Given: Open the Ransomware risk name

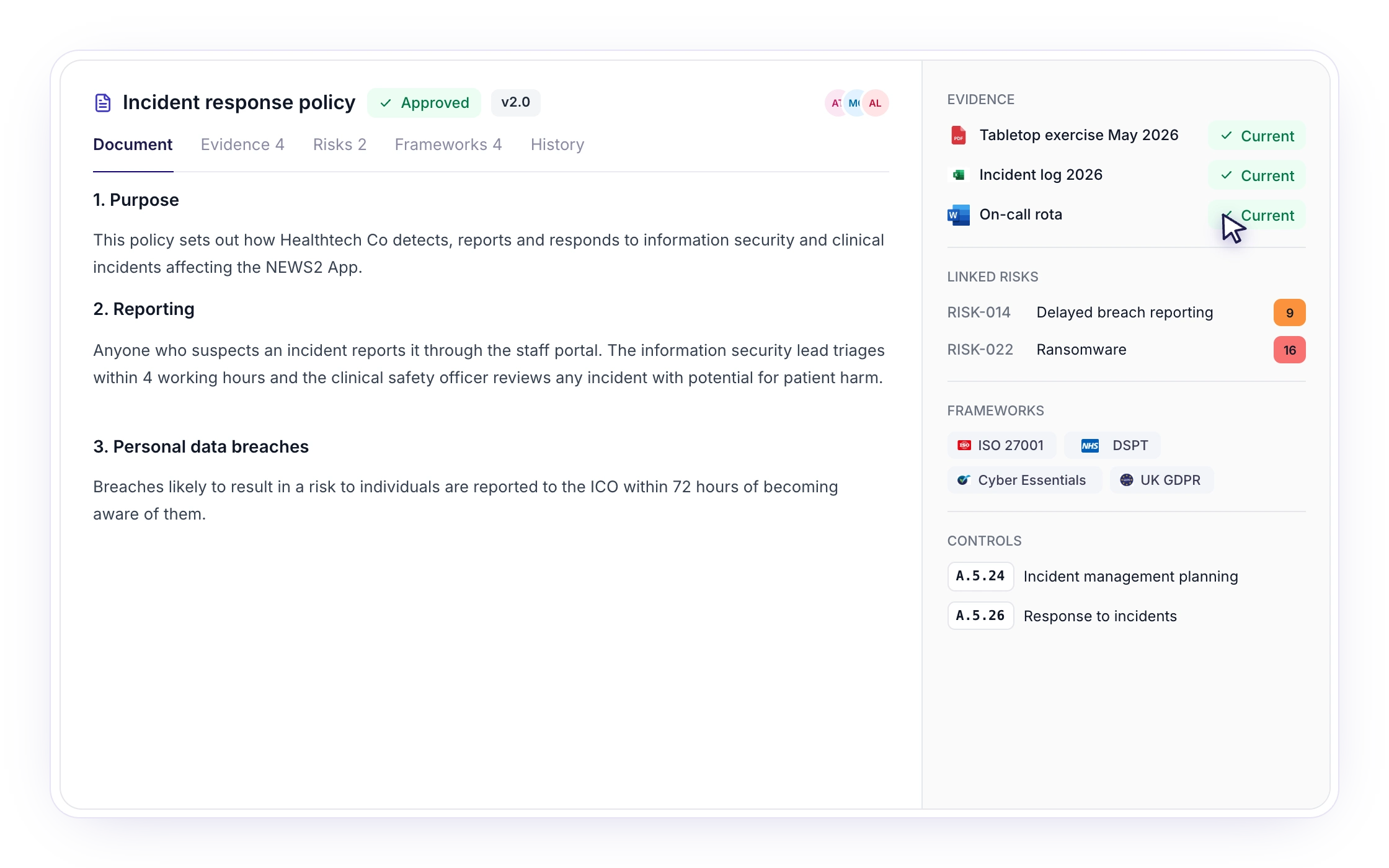Looking at the screenshot, I should pyautogui.click(x=1081, y=350).
